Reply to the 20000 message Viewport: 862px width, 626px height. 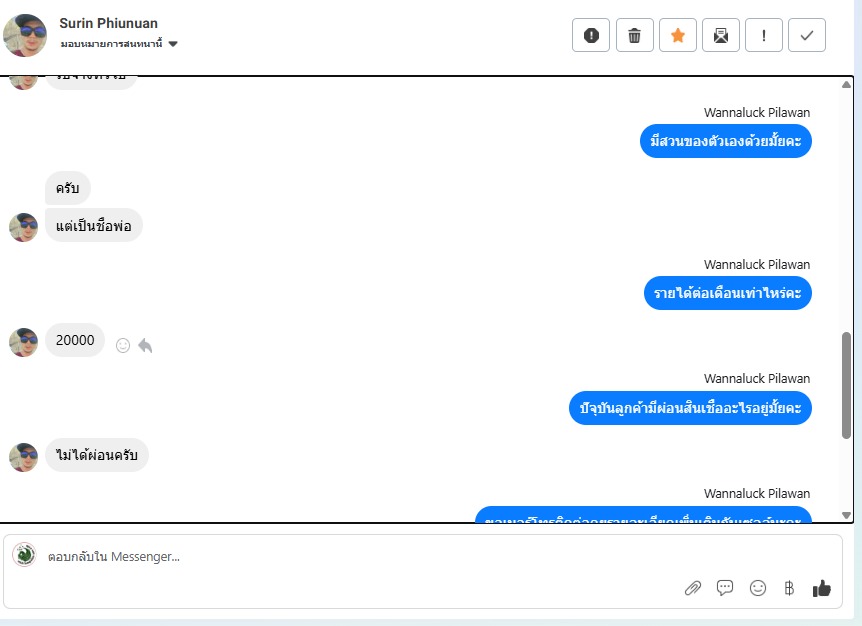click(145, 345)
